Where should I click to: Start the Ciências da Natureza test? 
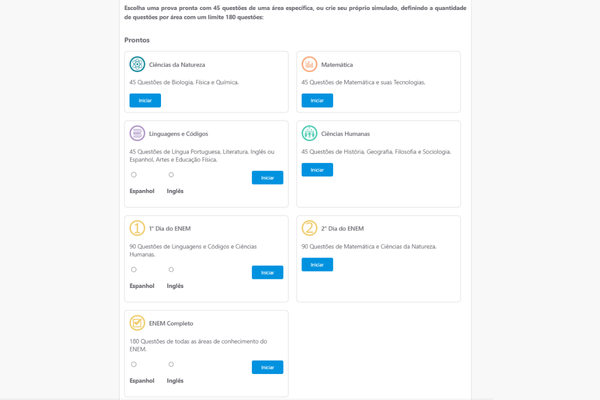point(145,100)
